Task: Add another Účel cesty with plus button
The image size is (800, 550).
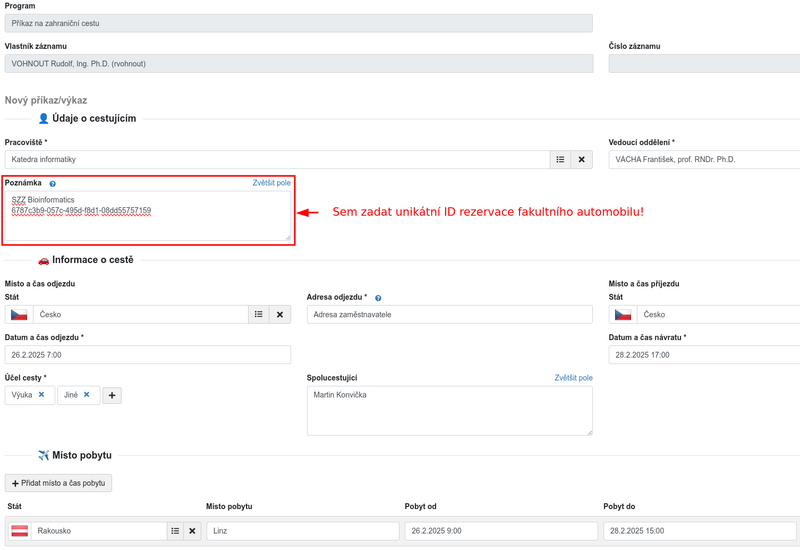Action: [x=112, y=395]
